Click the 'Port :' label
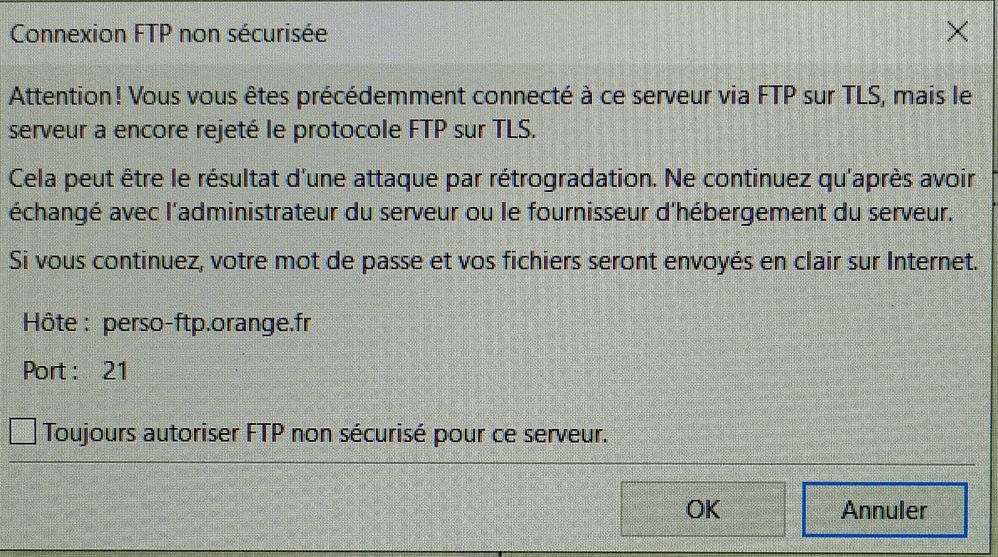 coord(51,371)
